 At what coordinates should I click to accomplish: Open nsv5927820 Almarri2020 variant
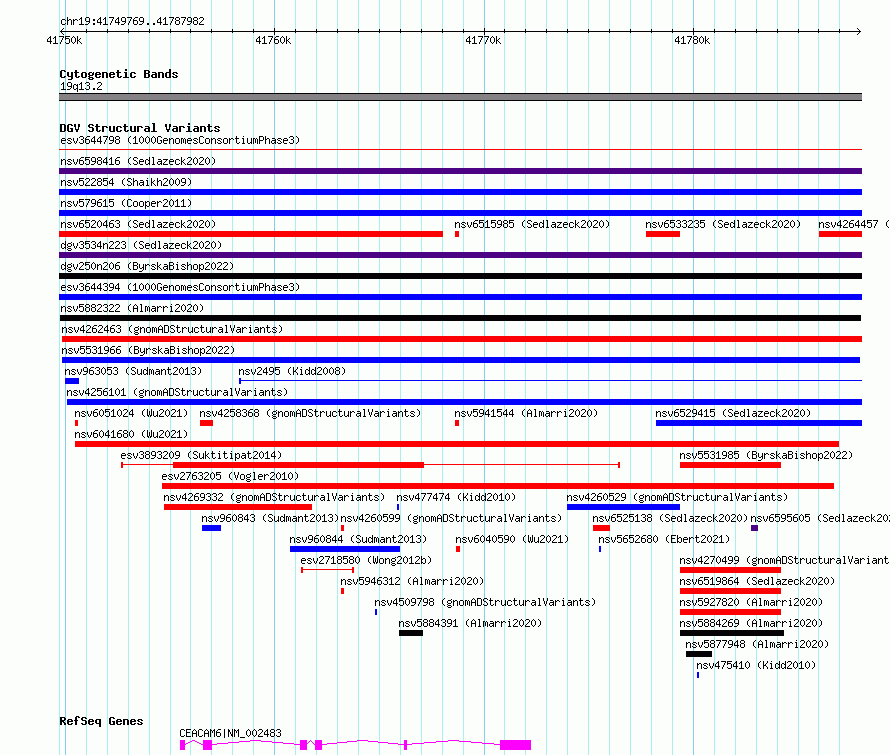coord(752,602)
